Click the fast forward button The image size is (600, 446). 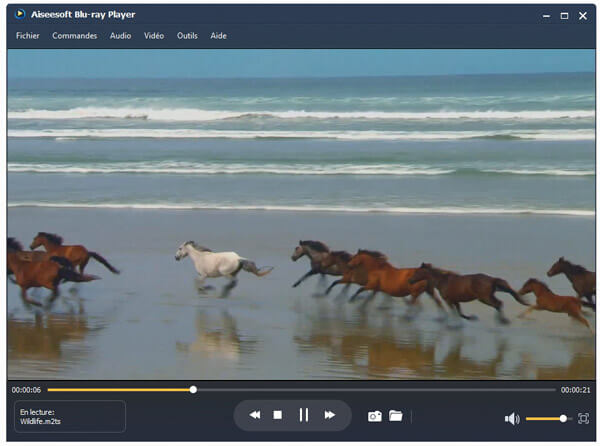329,415
